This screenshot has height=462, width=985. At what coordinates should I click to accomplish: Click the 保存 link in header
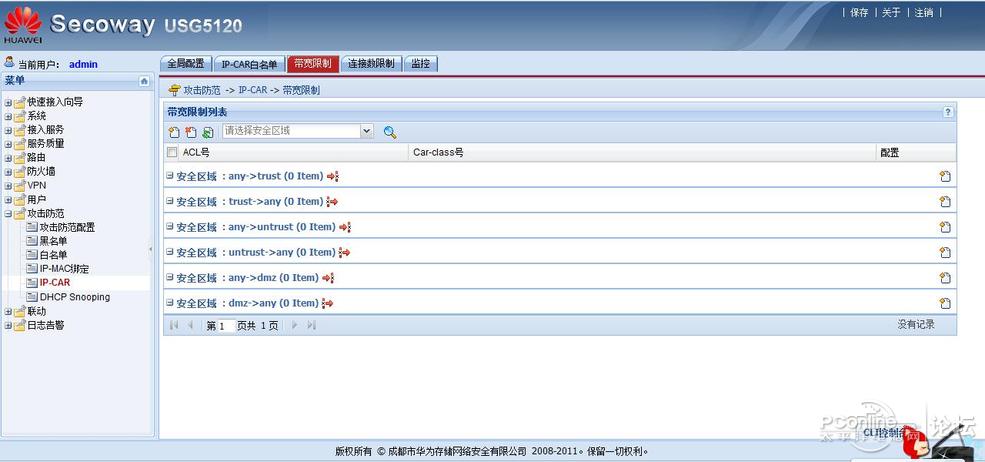click(x=859, y=13)
